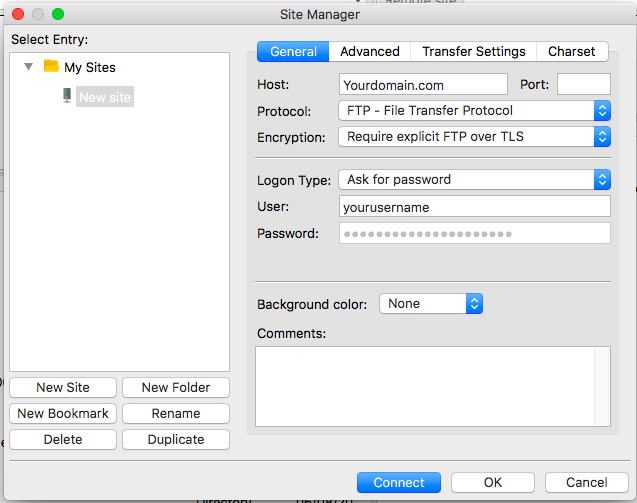637x503 pixels.
Task: Select the New site entry
Action: (105, 97)
